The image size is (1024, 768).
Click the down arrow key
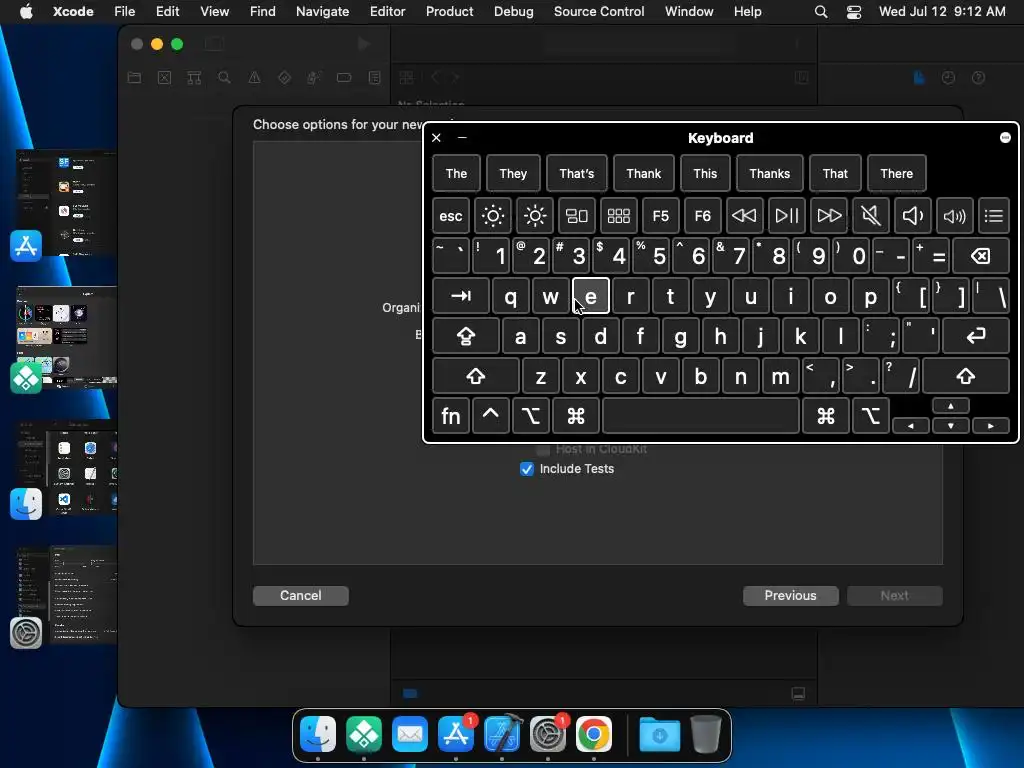(951, 426)
